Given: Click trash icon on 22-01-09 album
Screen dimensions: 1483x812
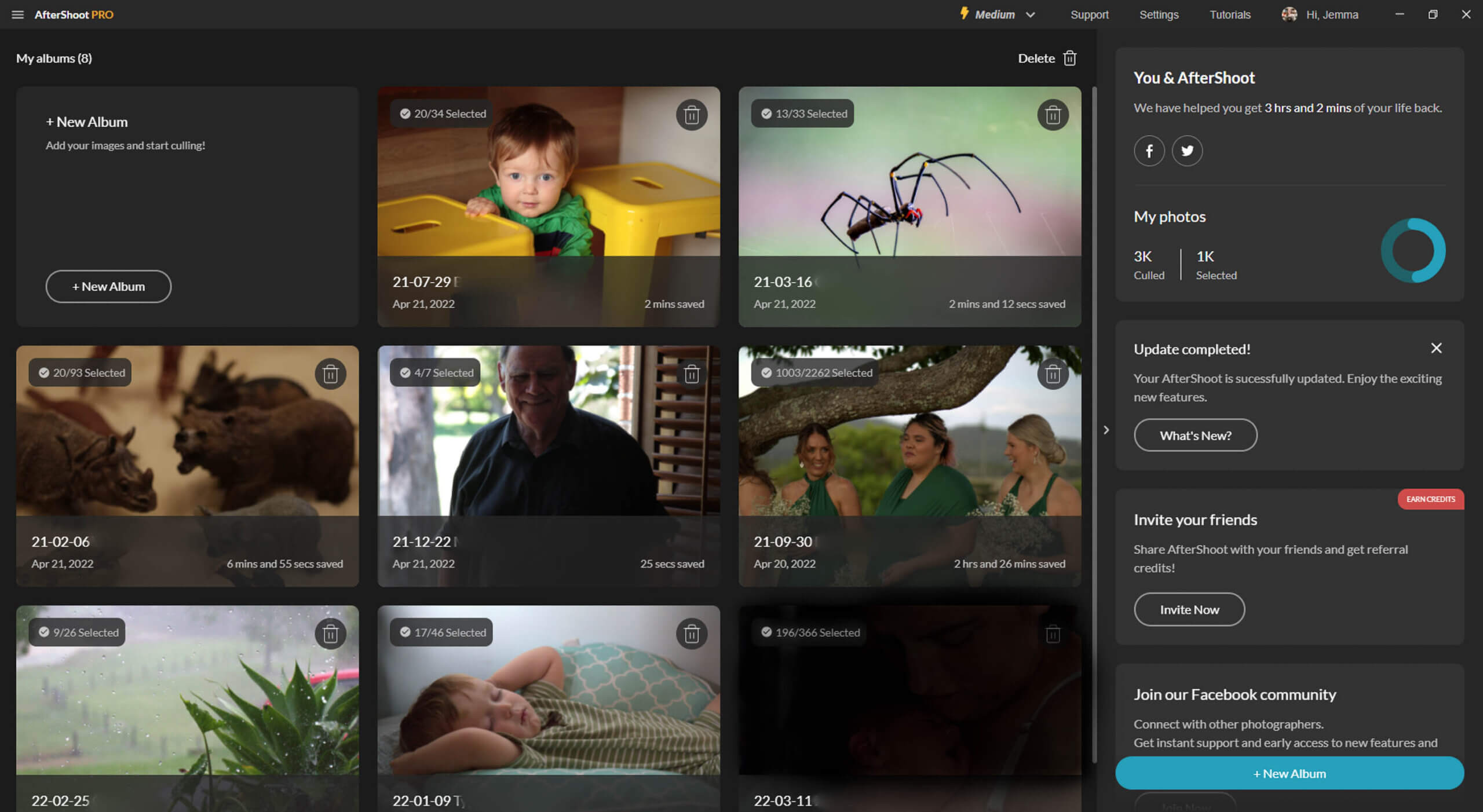Looking at the screenshot, I should tap(691, 634).
